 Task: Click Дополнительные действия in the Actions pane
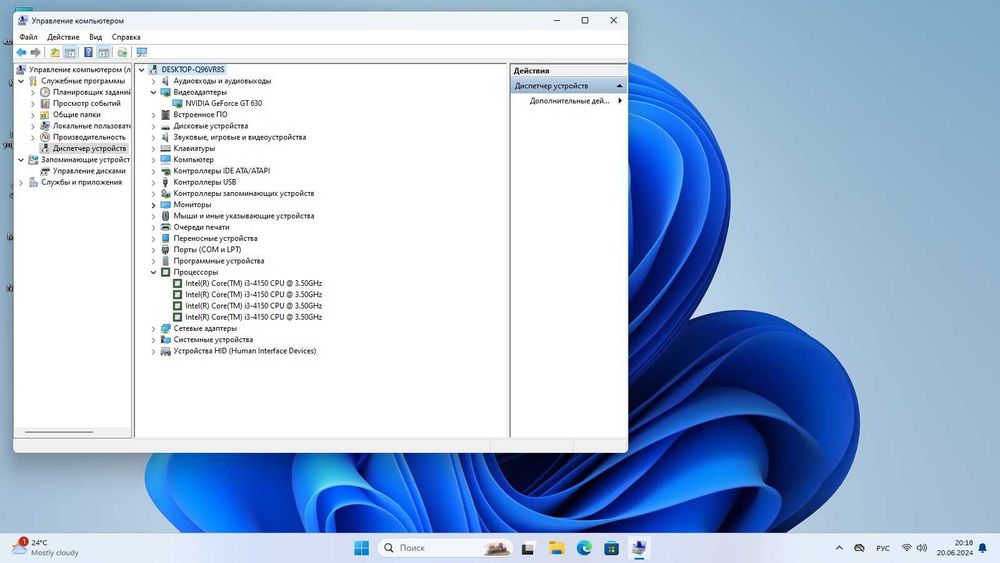click(x=569, y=101)
